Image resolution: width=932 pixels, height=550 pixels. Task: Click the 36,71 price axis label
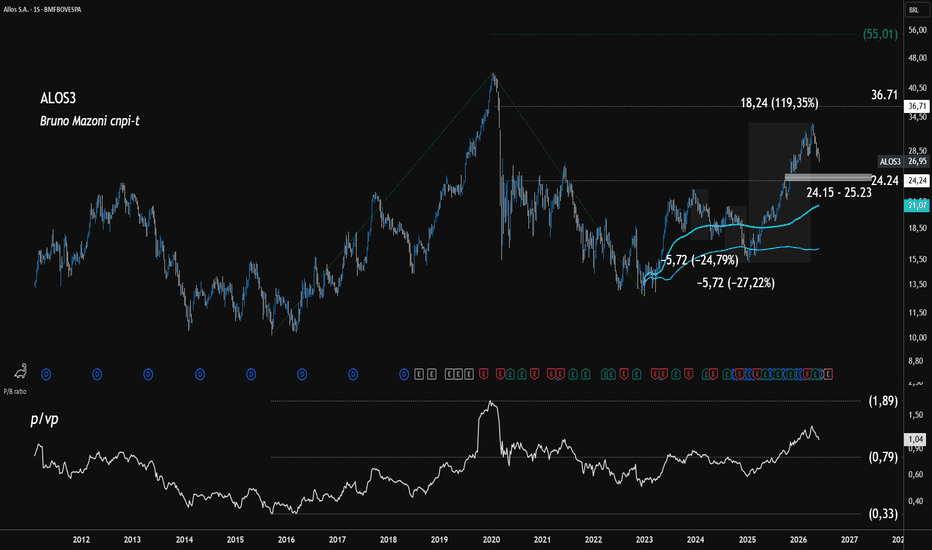(916, 106)
